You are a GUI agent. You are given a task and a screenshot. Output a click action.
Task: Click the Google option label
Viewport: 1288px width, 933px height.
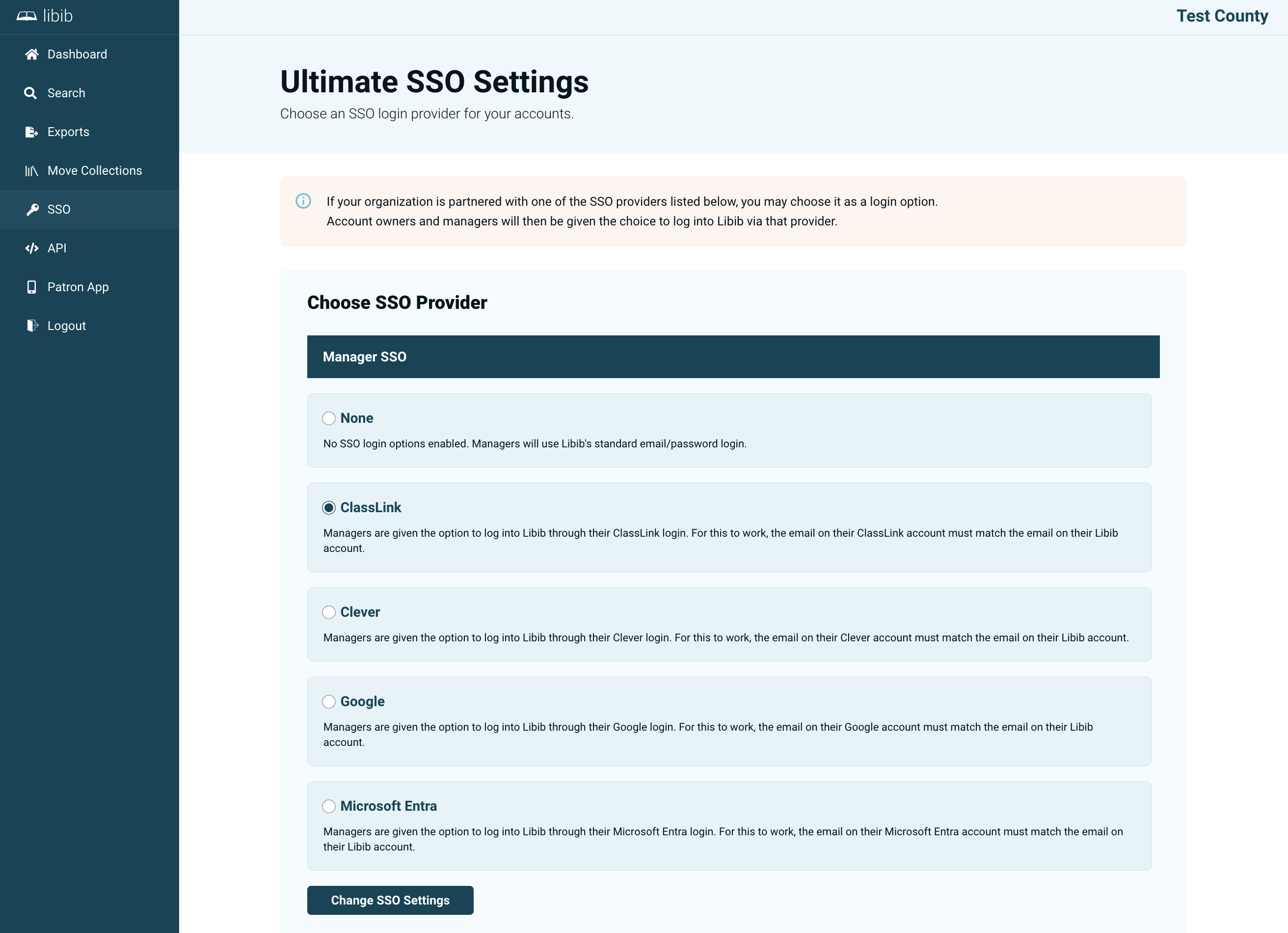[x=362, y=702]
